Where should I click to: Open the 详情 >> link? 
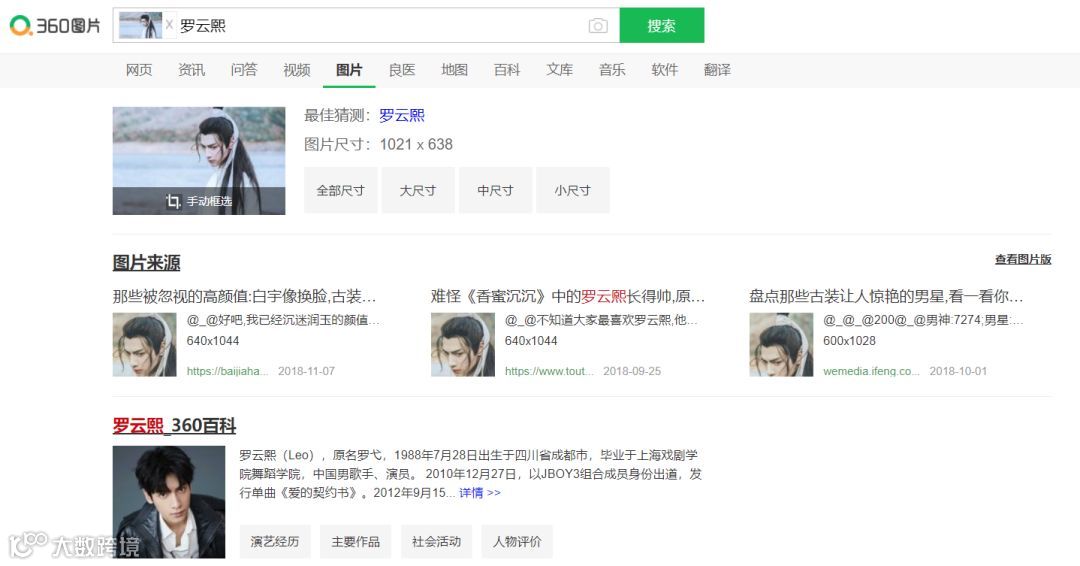(x=480, y=492)
